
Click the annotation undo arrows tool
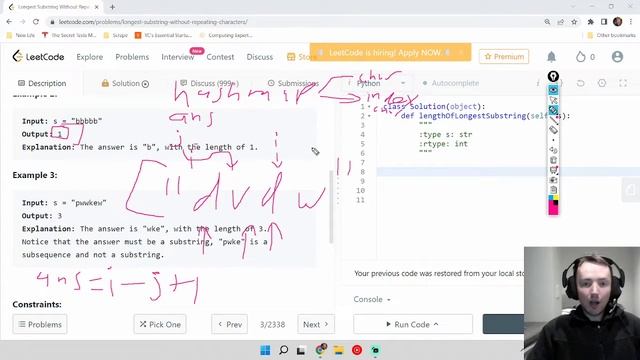[x=553, y=150]
